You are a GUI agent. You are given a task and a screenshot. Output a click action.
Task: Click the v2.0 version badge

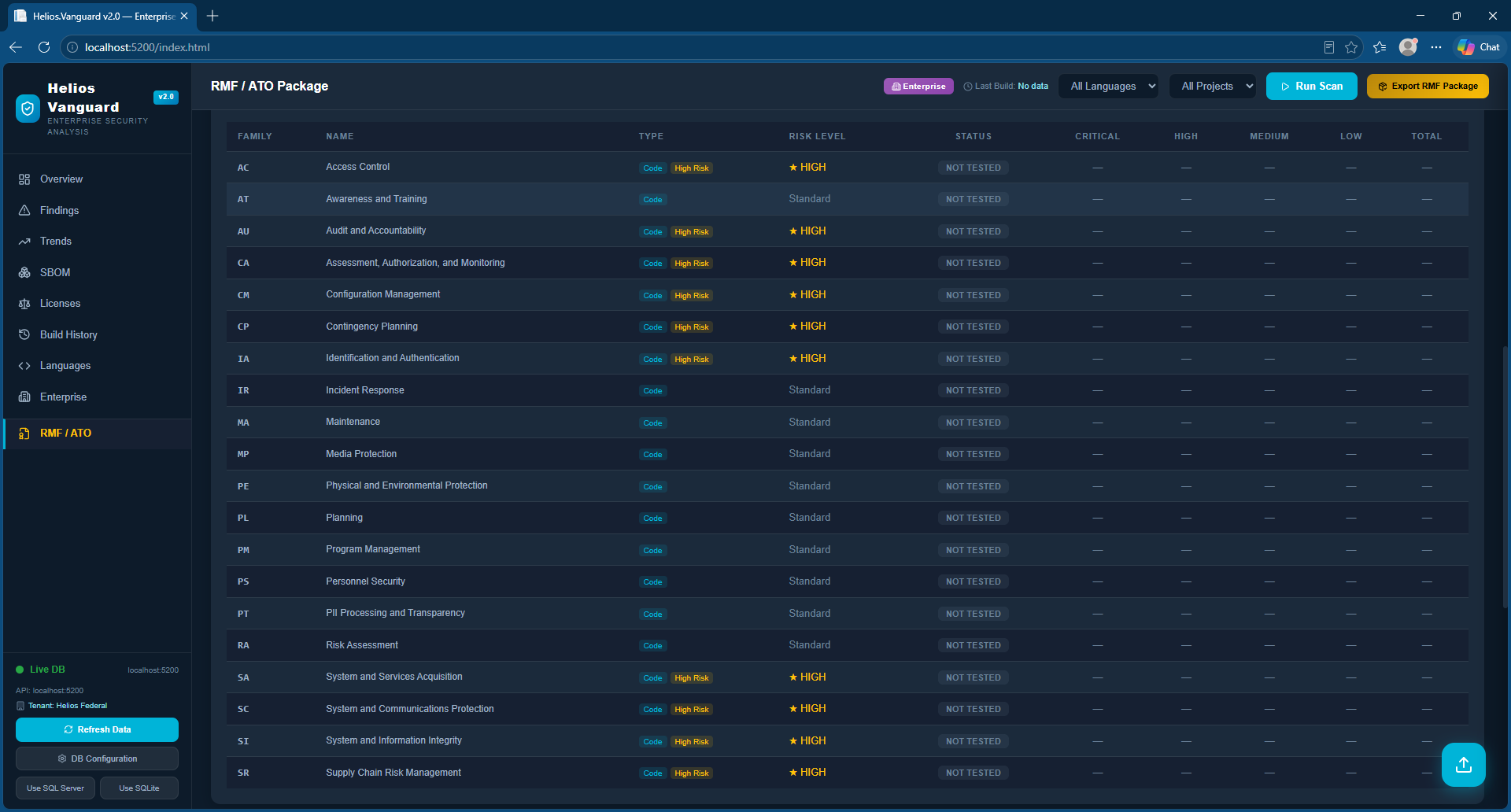[x=166, y=97]
